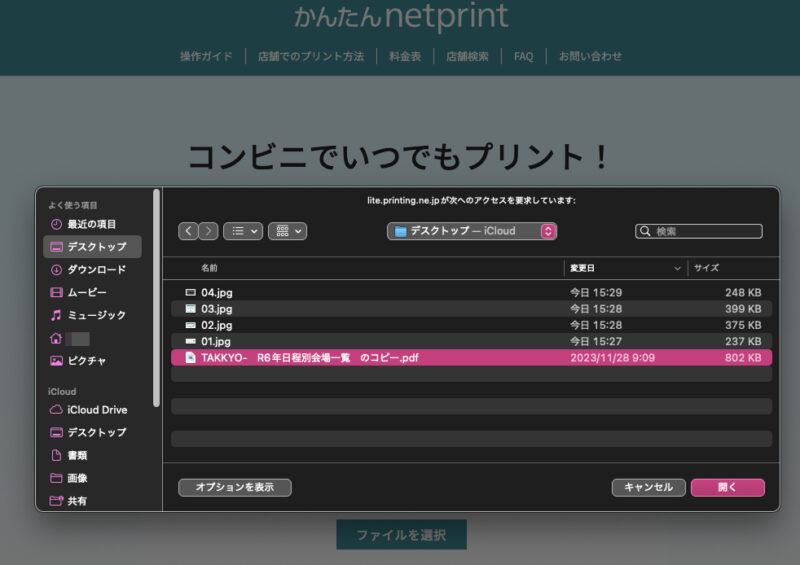Open 最近の項目 in the sidebar

[x=92, y=225]
